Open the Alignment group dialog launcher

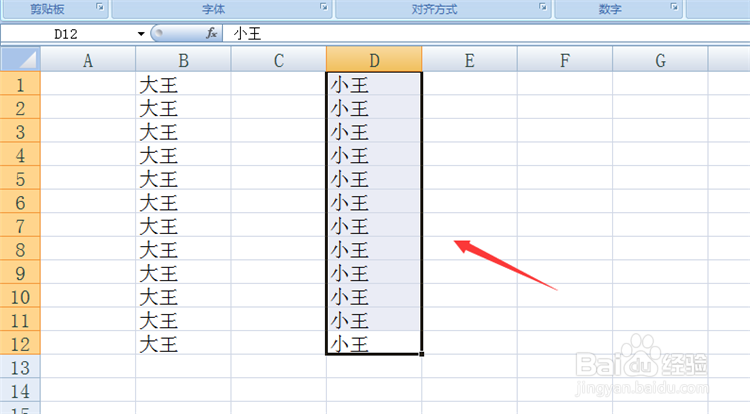pos(543,7)
